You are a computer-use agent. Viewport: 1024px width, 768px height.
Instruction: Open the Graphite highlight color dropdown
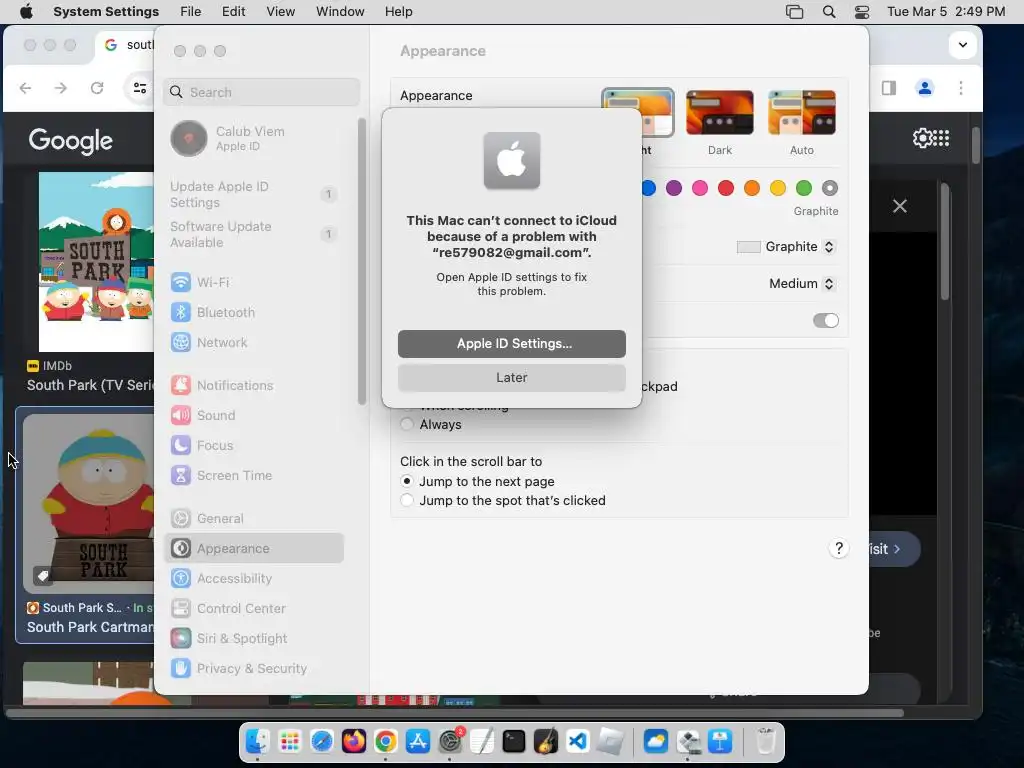[786, 247]
